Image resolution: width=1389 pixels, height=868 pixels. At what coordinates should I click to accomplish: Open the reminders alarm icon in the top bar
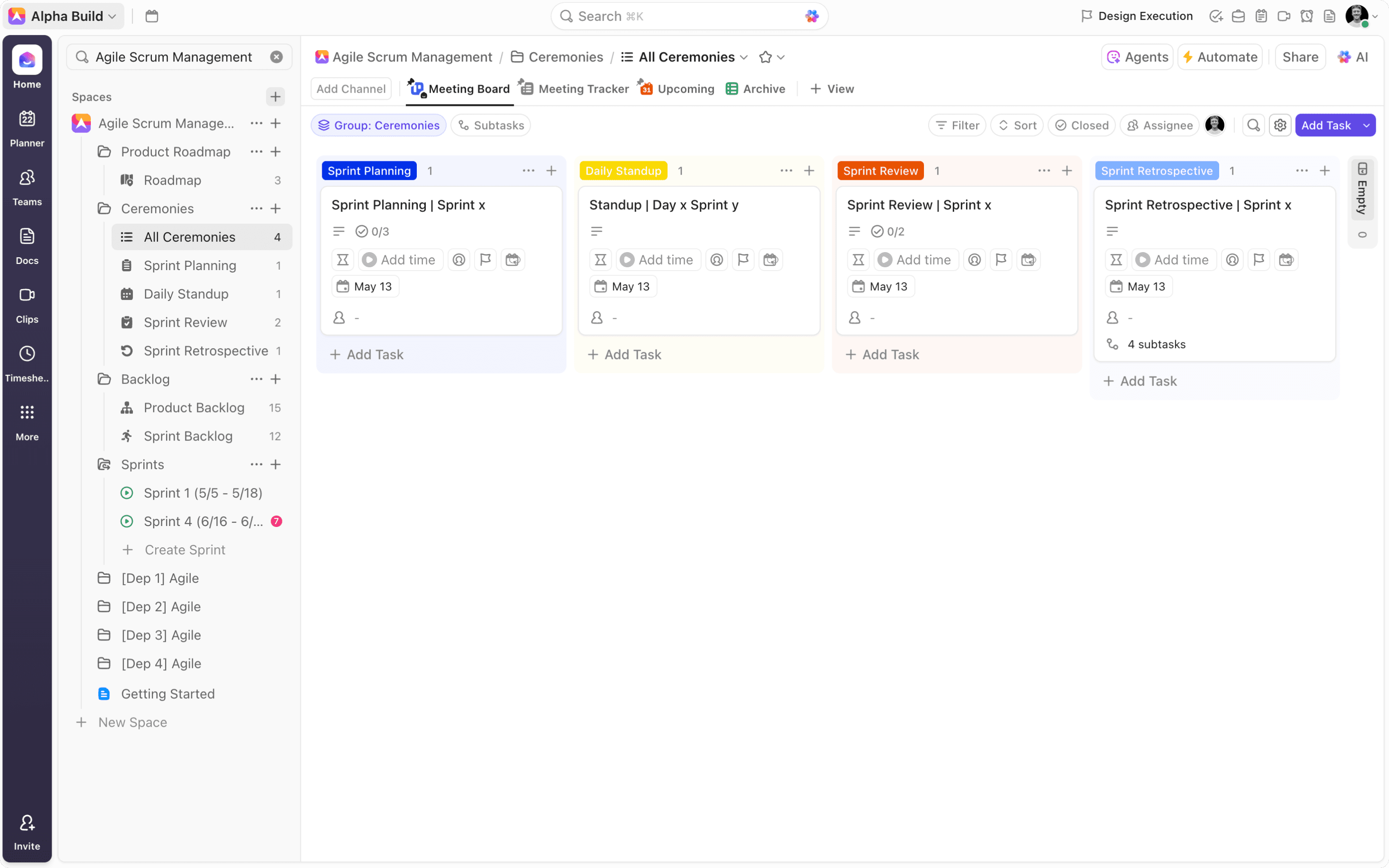click(x=1307, y=16)
